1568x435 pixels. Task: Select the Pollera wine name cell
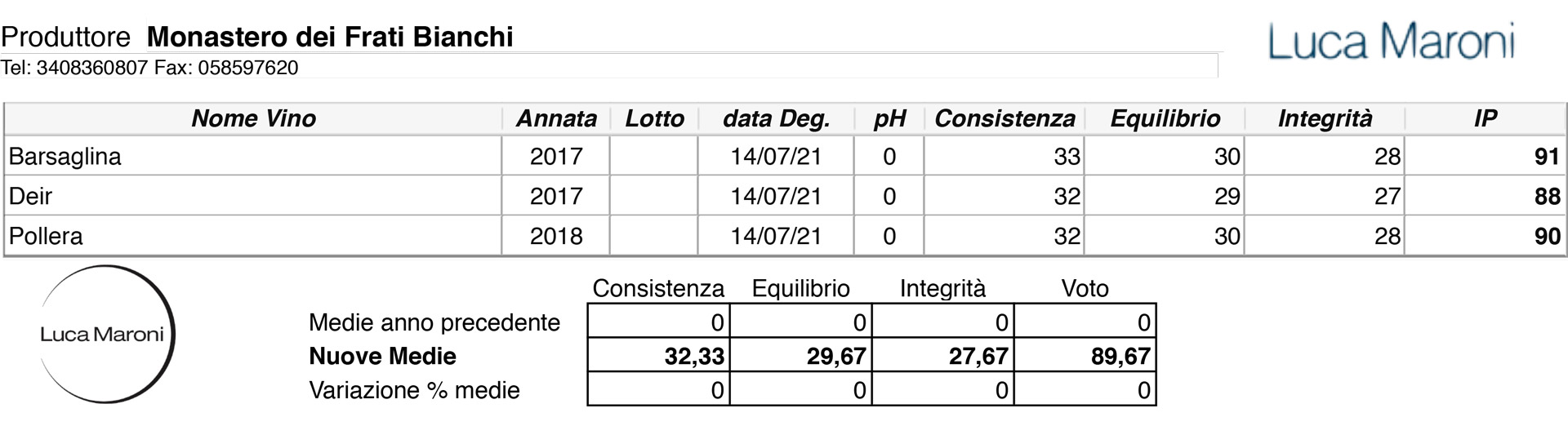click(47, 237)
